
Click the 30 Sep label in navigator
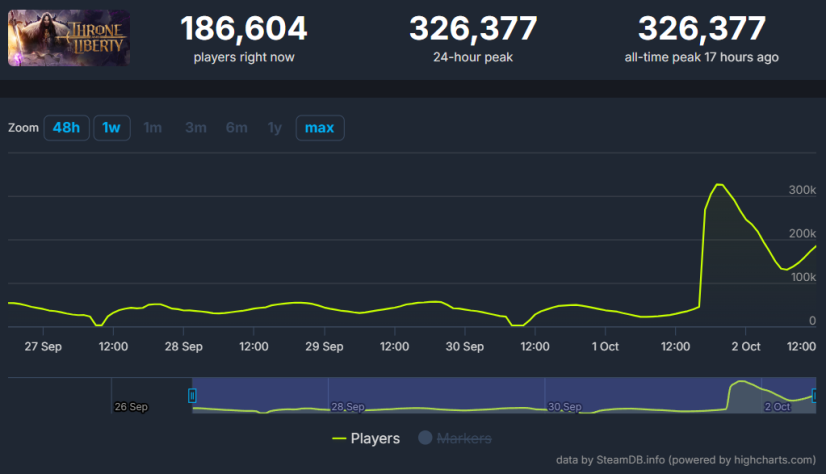[565, 407]
